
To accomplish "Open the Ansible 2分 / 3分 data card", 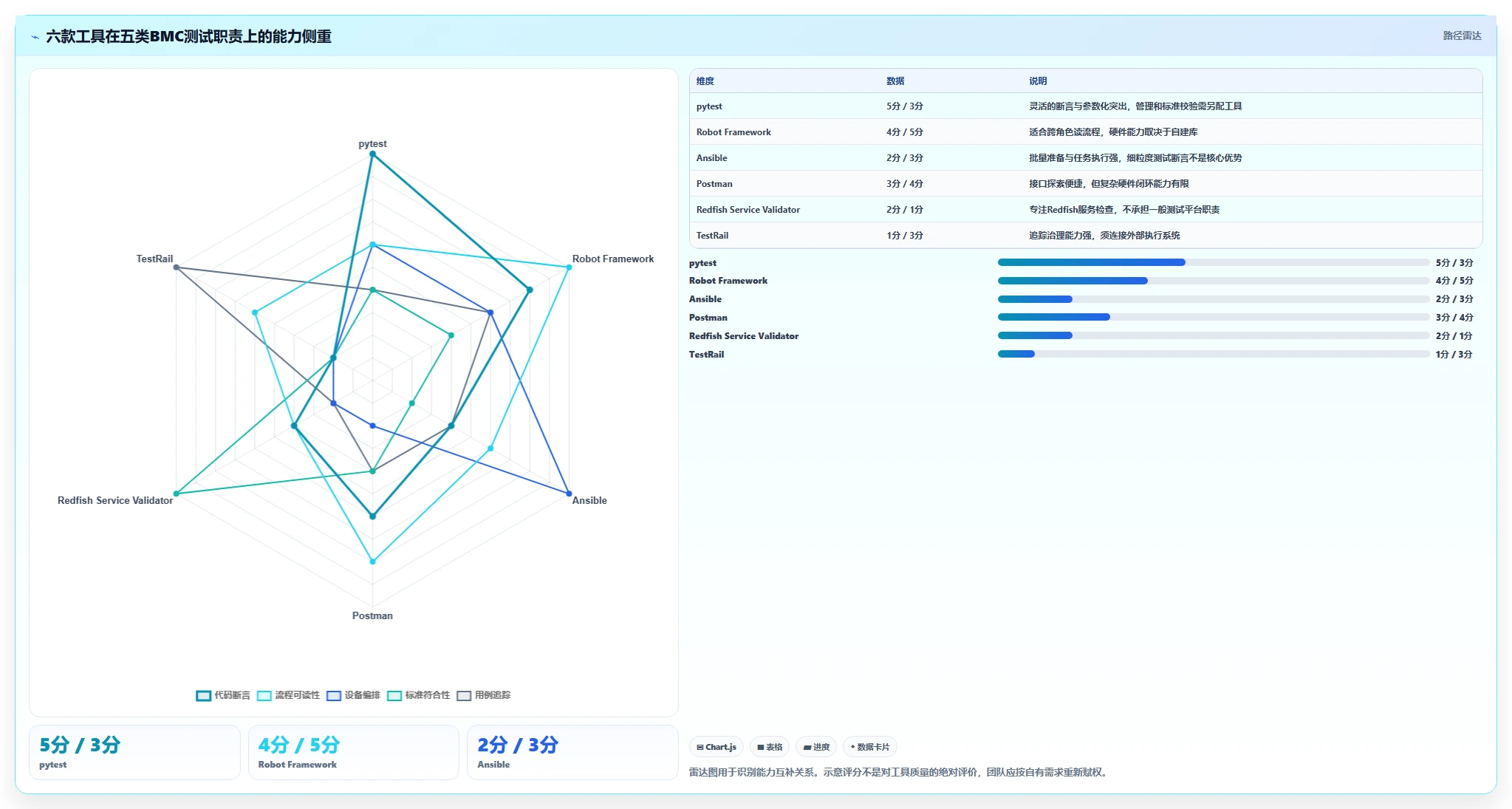I will [x=572, y=752].
